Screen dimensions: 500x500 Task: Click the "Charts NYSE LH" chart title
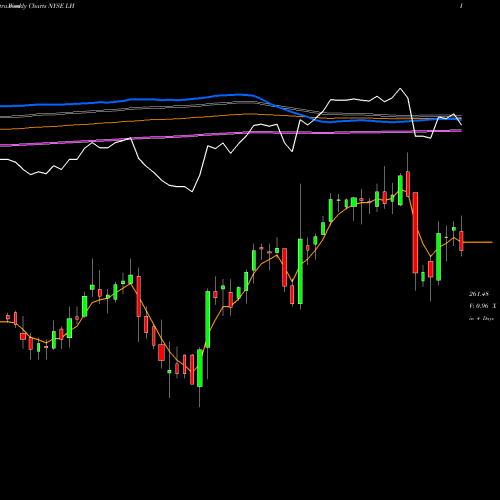click(x=52, y=6)
